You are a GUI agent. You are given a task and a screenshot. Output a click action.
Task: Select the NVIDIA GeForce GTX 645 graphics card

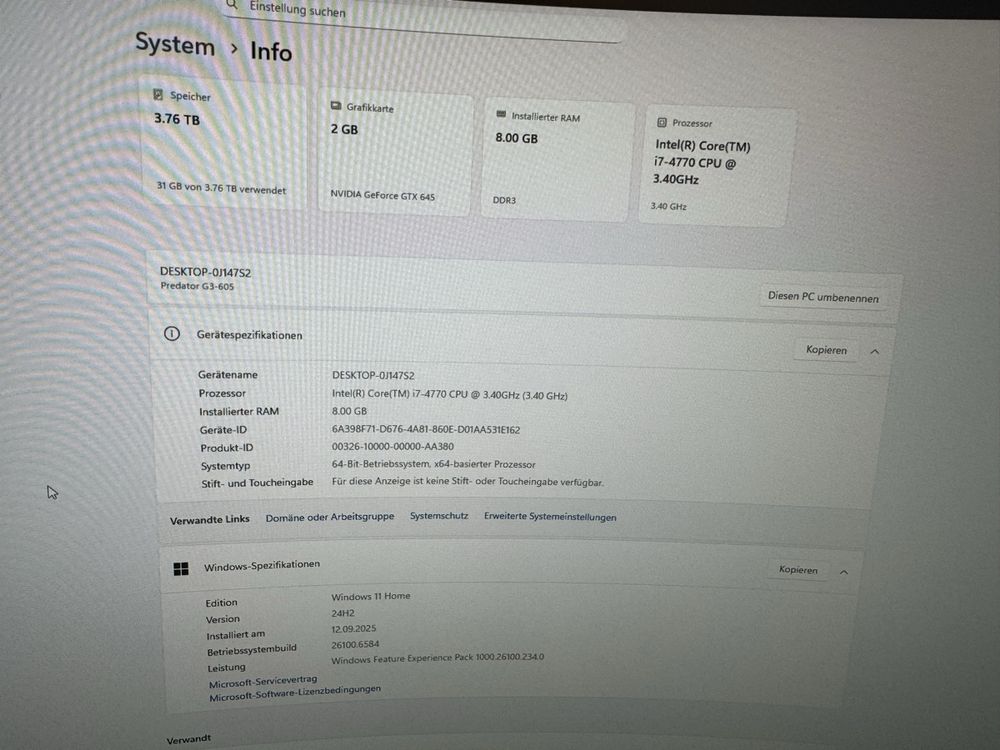pos(382,196)
